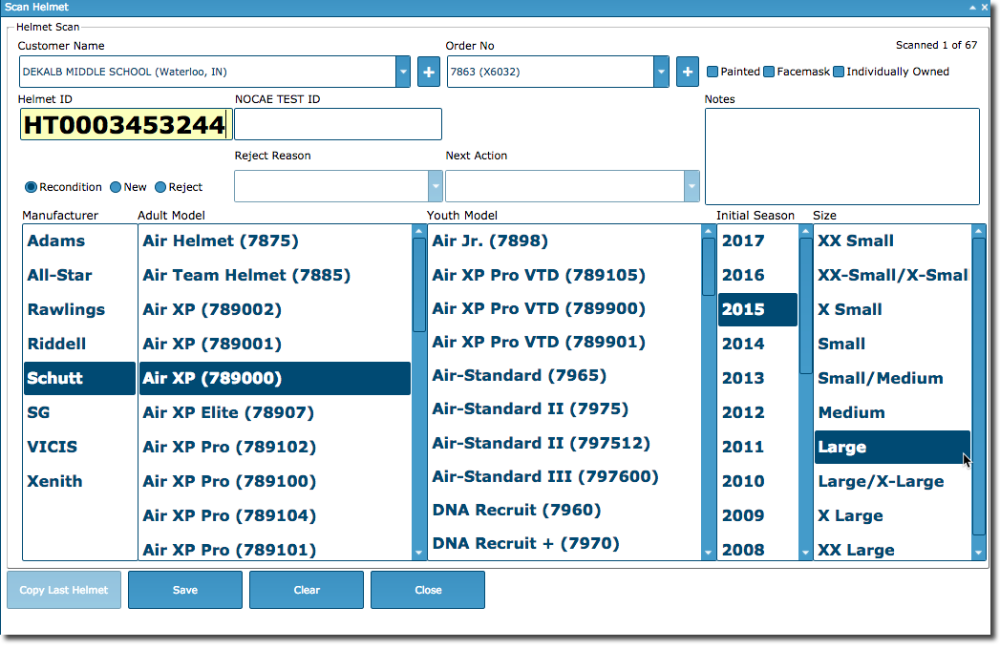Pick VICIS manufacturer
1000x649 pixels.
pyautogui.click(x=79, y=447)
